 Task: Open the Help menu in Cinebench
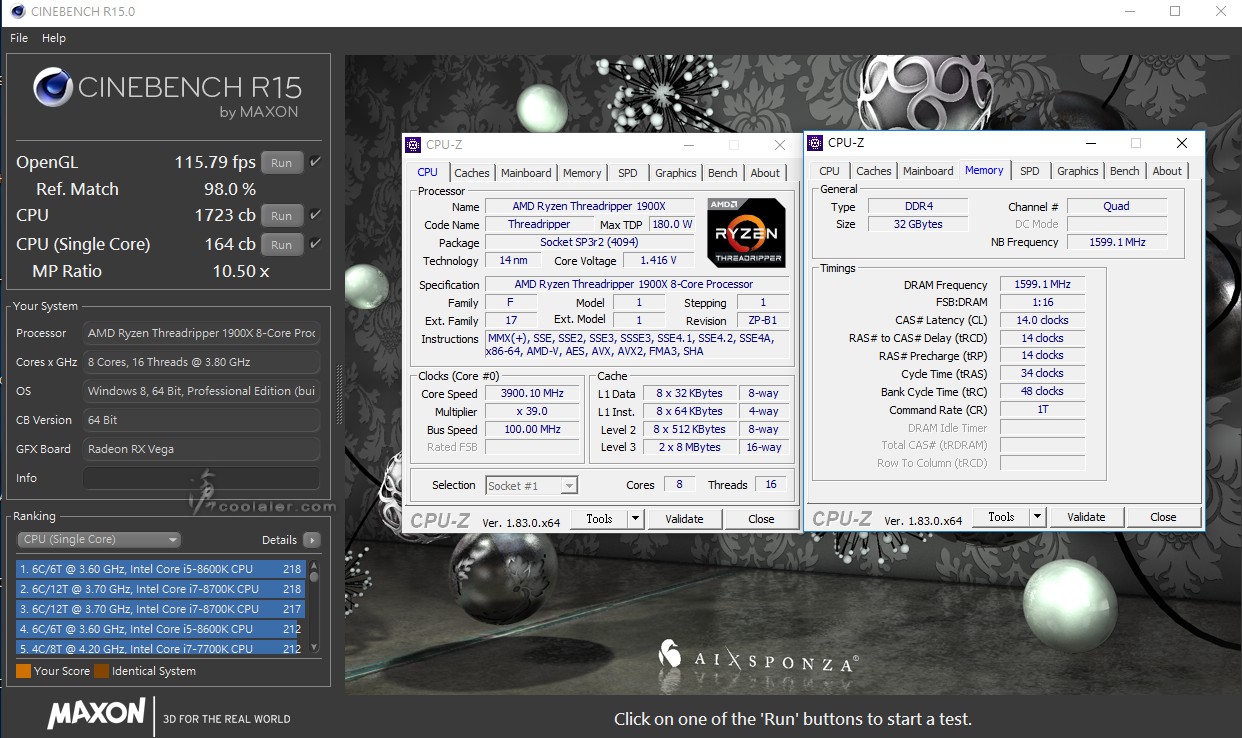point(54,38)
